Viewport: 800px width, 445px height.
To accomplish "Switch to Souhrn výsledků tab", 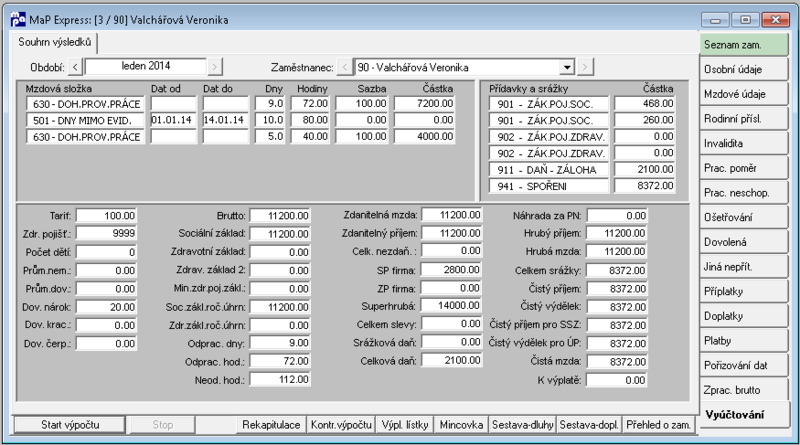I will (x=55, y=42).
